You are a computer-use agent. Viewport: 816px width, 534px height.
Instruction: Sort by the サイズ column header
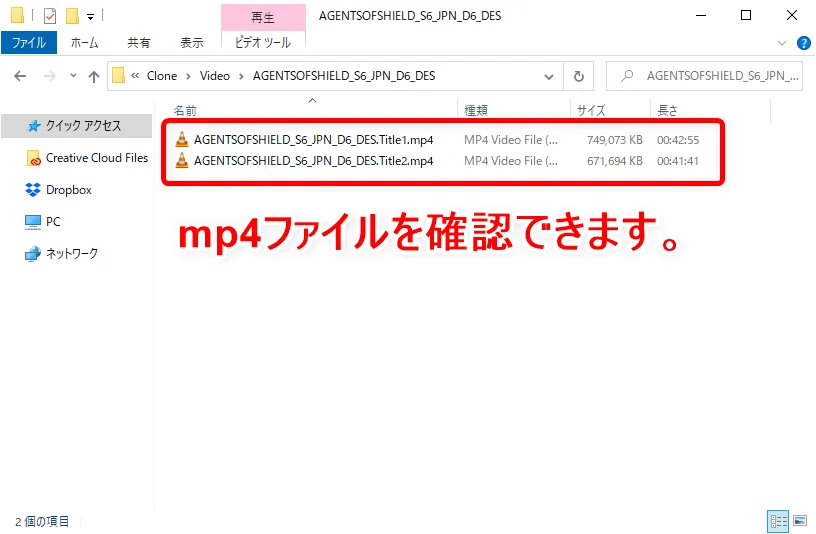[x=591, y=110]
